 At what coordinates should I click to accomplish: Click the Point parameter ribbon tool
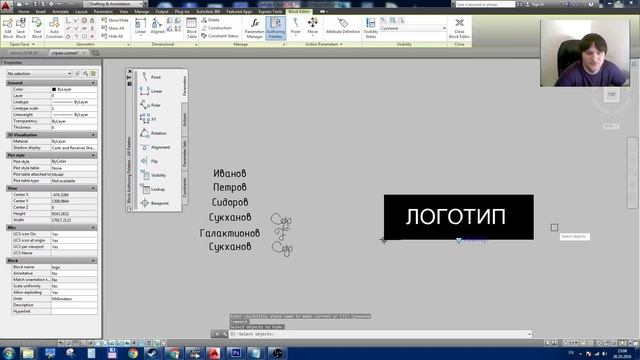pos(296,27)
